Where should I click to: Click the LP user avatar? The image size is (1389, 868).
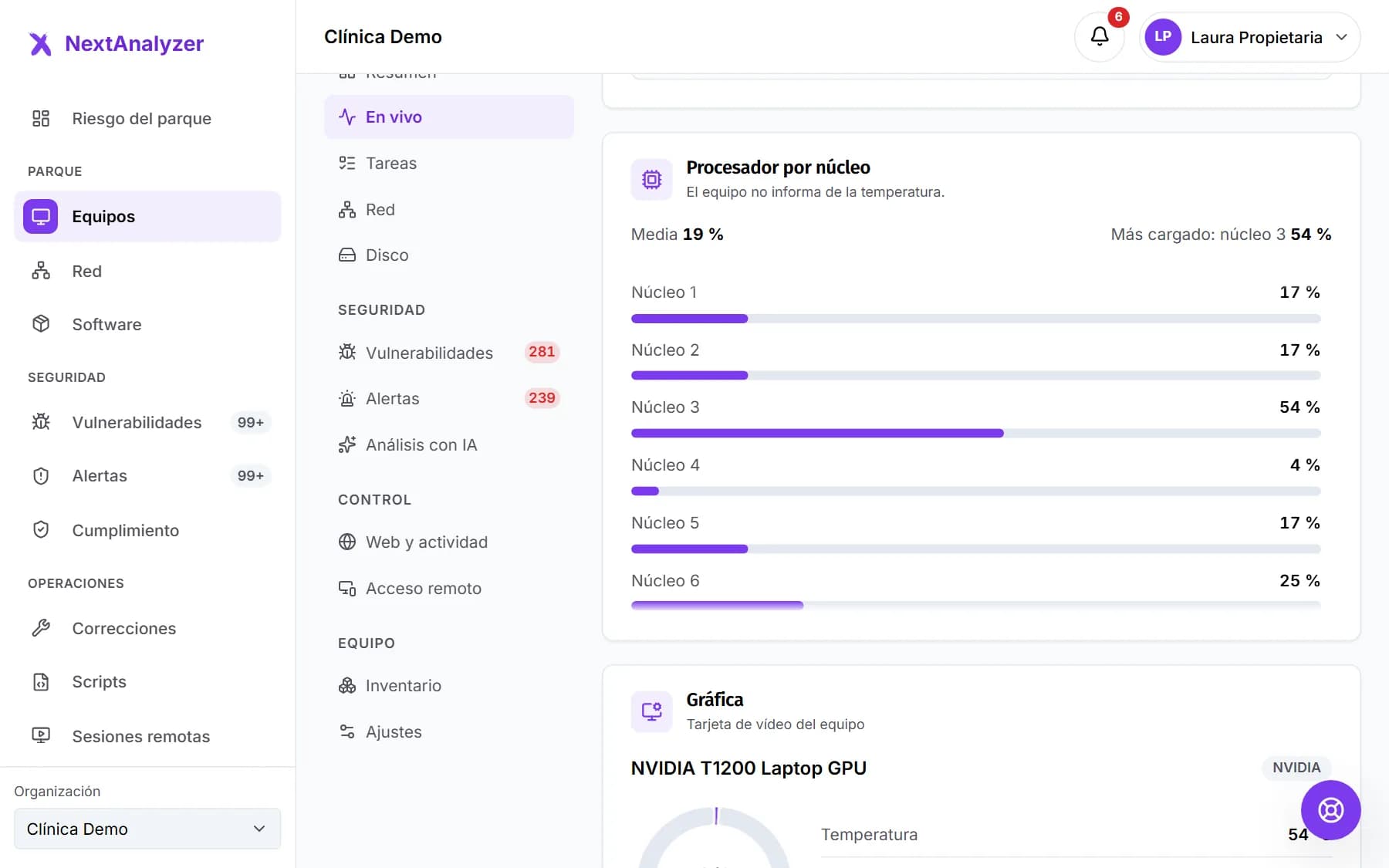click(x=1163, y=37)
